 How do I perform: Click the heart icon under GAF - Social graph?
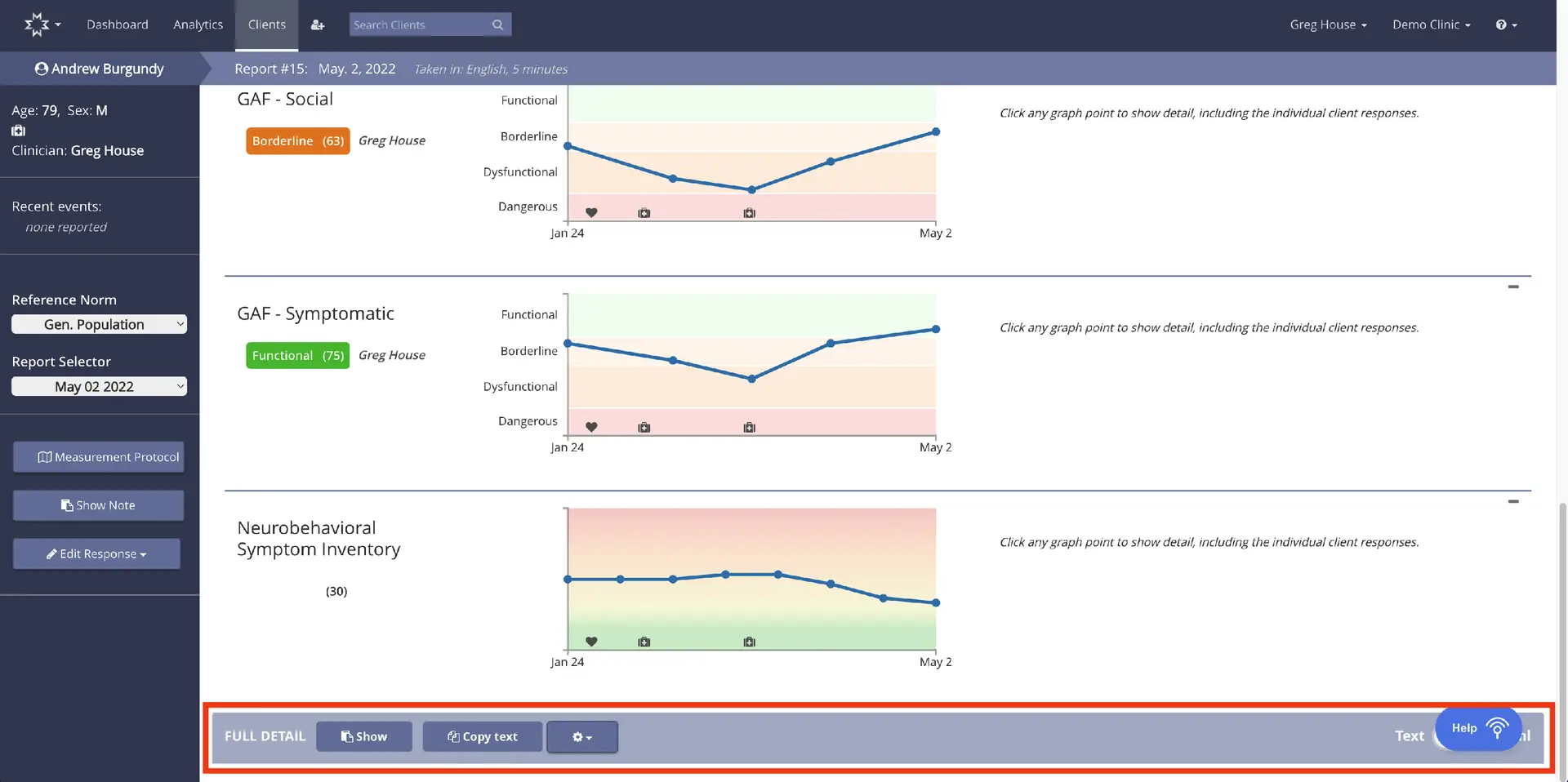coord(591,212)
